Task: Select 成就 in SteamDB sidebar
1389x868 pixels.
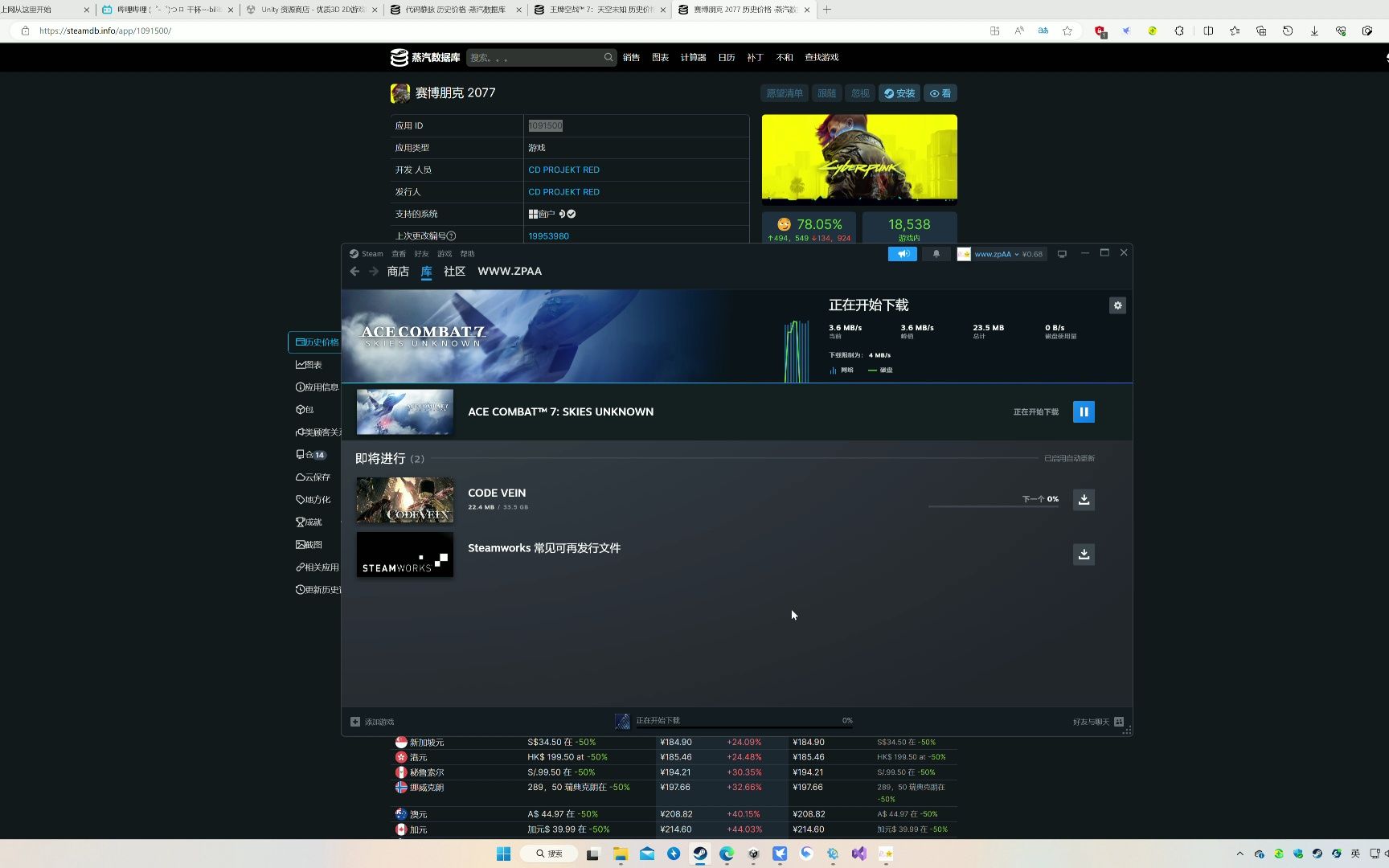Action: pyautogui.click(x=309, y=522)
